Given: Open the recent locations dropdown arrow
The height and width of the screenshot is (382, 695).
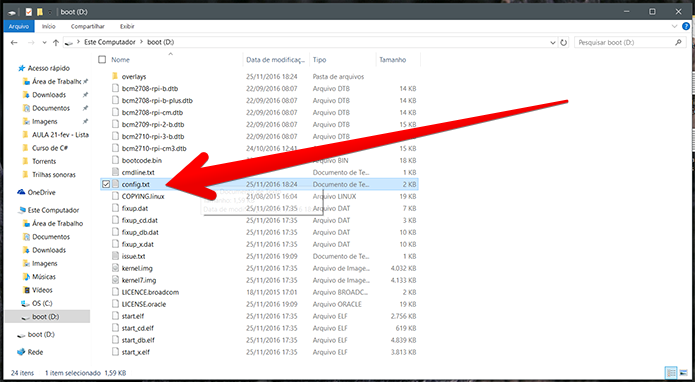Looking at the screenshot, I should [x=44, y=43].
